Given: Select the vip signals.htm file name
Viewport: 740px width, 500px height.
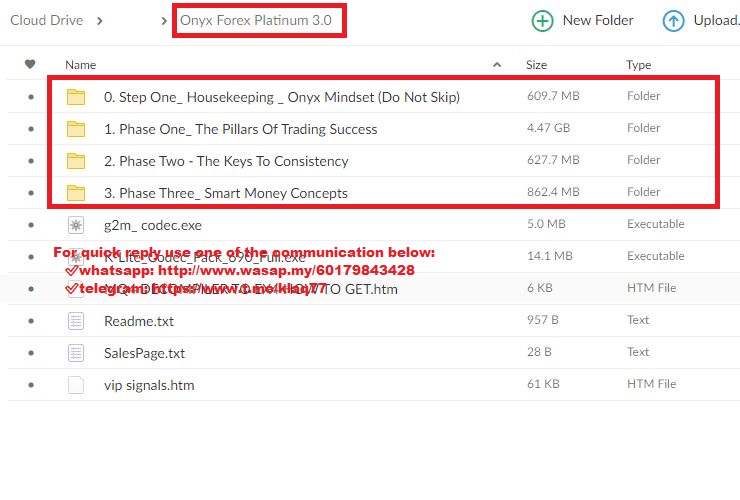Looking at the screenshot, I should coord(149,385).
